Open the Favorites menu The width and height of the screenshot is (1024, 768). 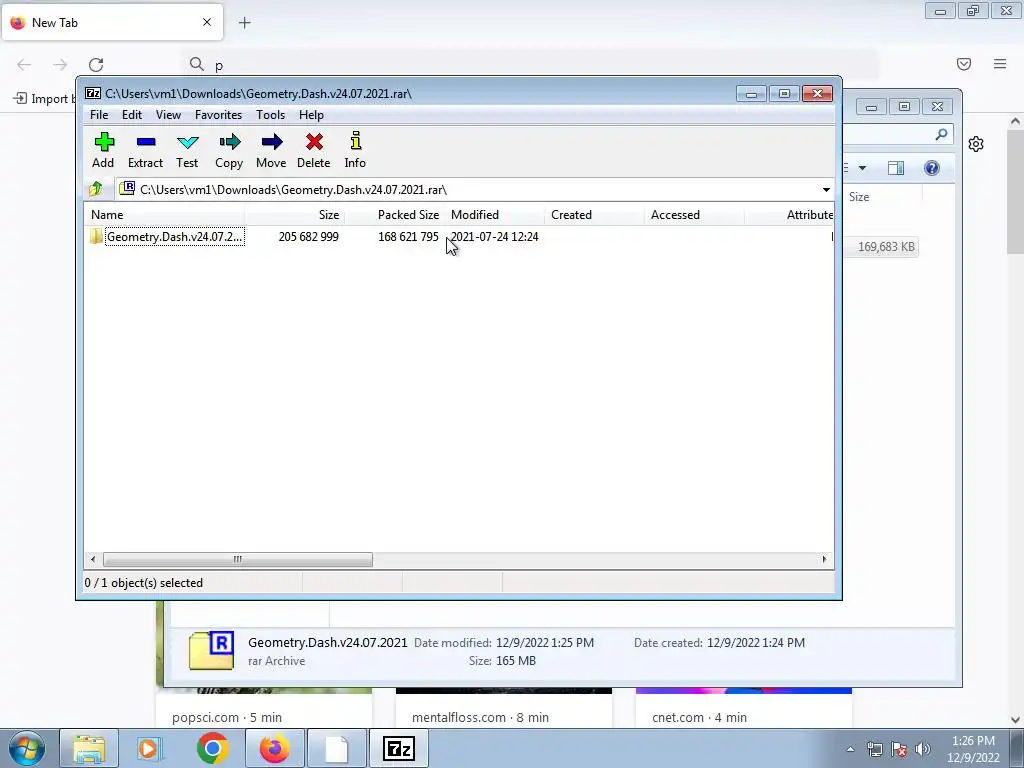218,115
